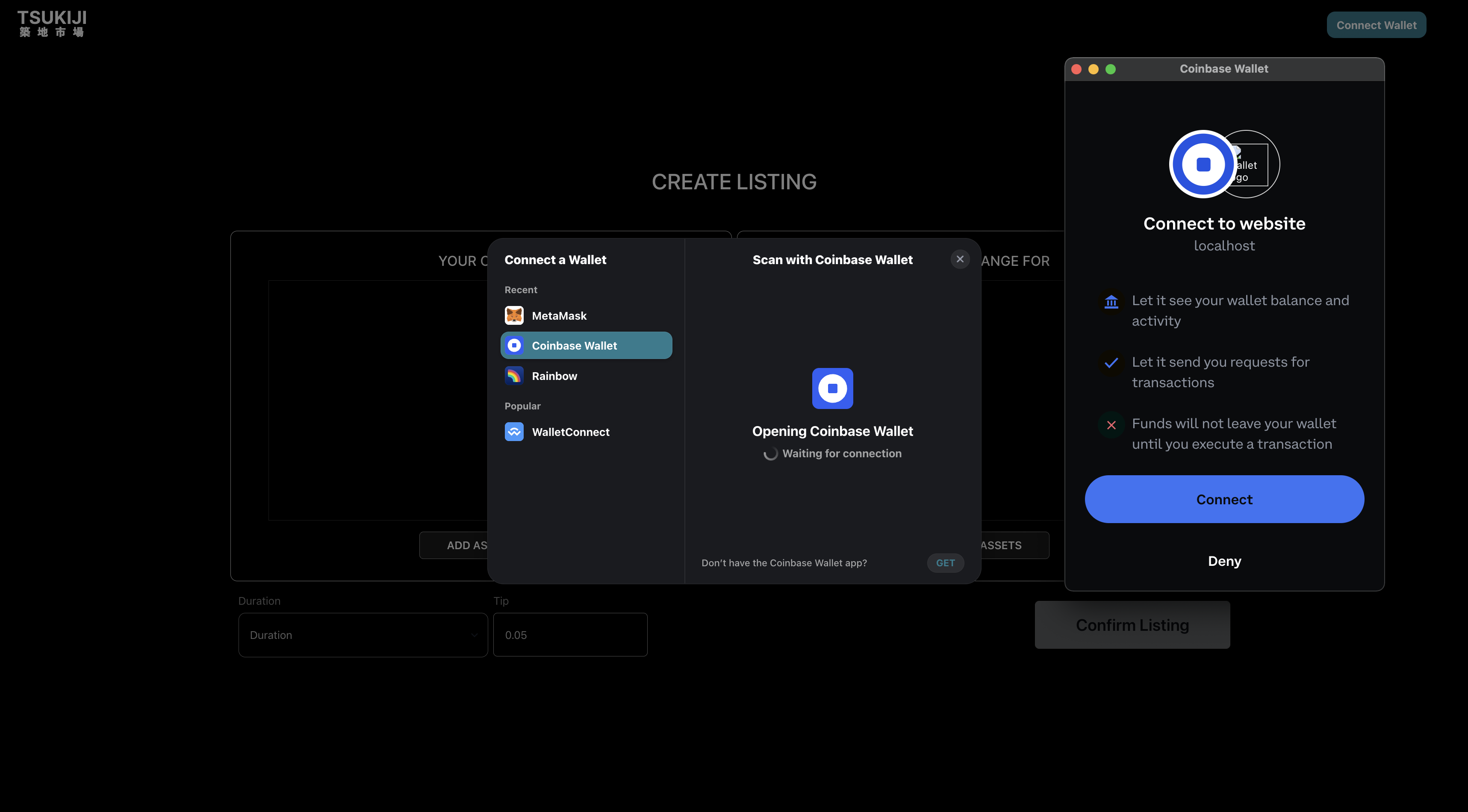
Task: Minimize Coinbase Wallet window with yellow button
Action: [x=1093, y=69]
